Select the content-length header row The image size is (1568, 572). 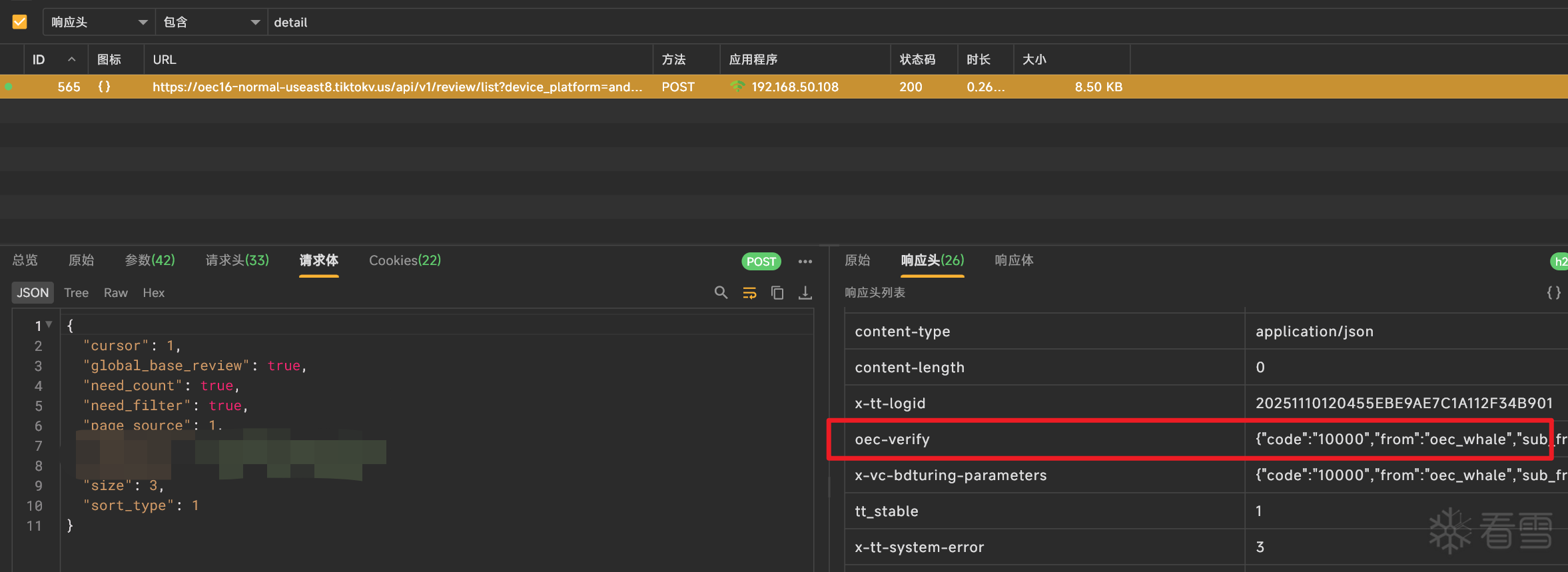1206,367
